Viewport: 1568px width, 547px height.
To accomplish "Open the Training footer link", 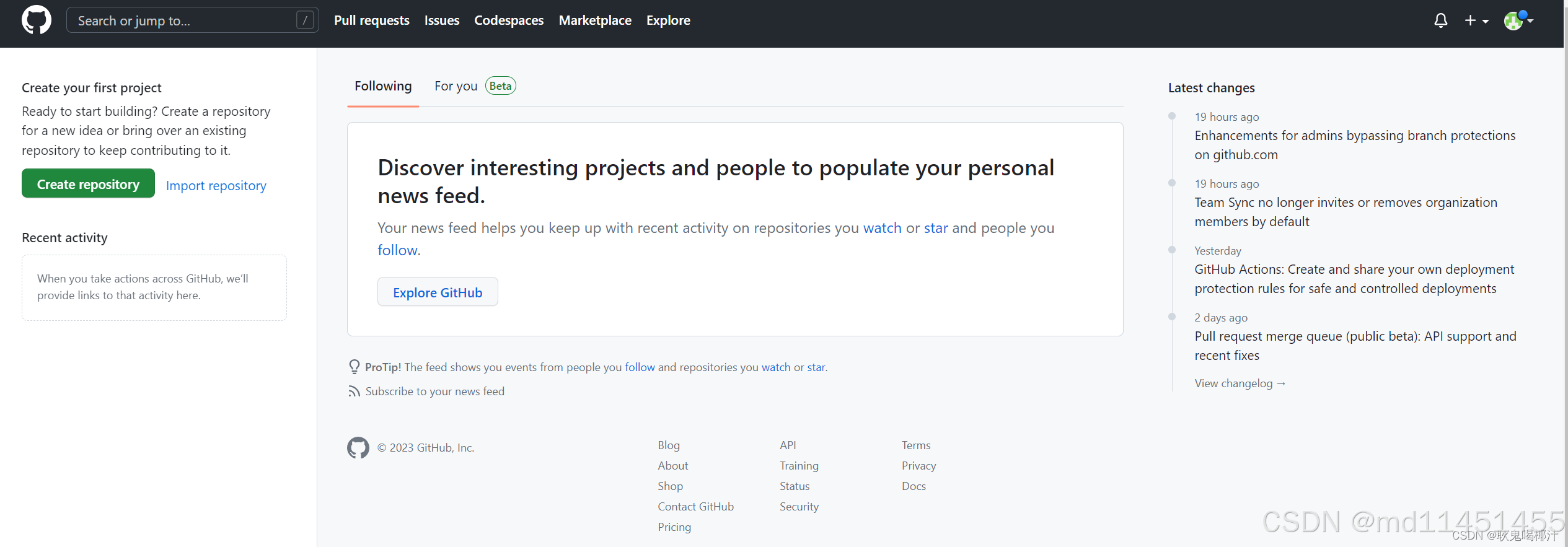I will 799,466.
